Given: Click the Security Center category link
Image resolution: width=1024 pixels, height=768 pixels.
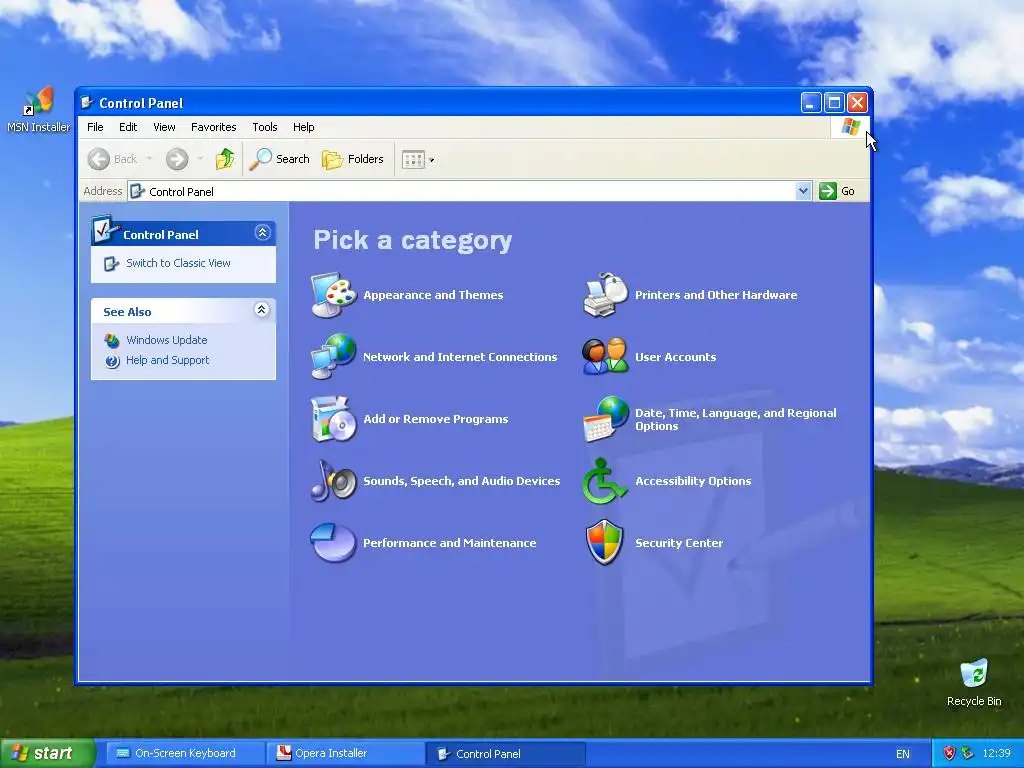Looking at the screenshot, I should tap(679, 543).
